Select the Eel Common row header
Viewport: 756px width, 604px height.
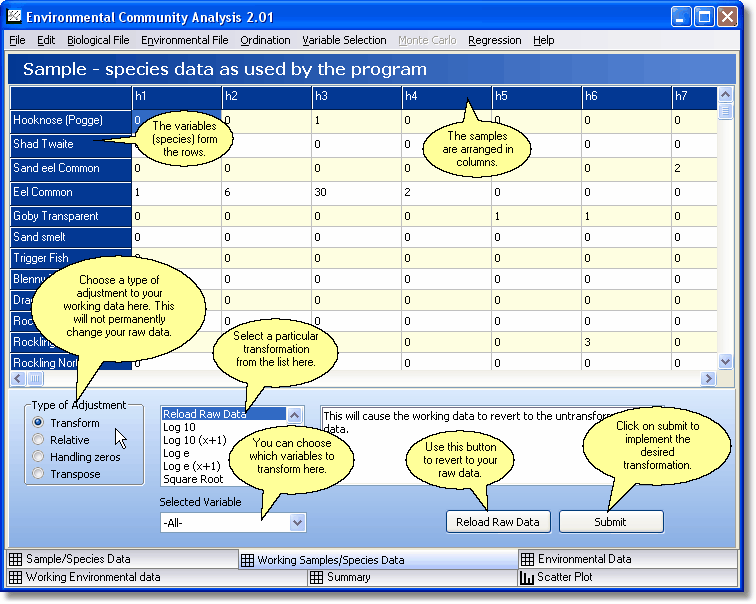click(71, 193)
